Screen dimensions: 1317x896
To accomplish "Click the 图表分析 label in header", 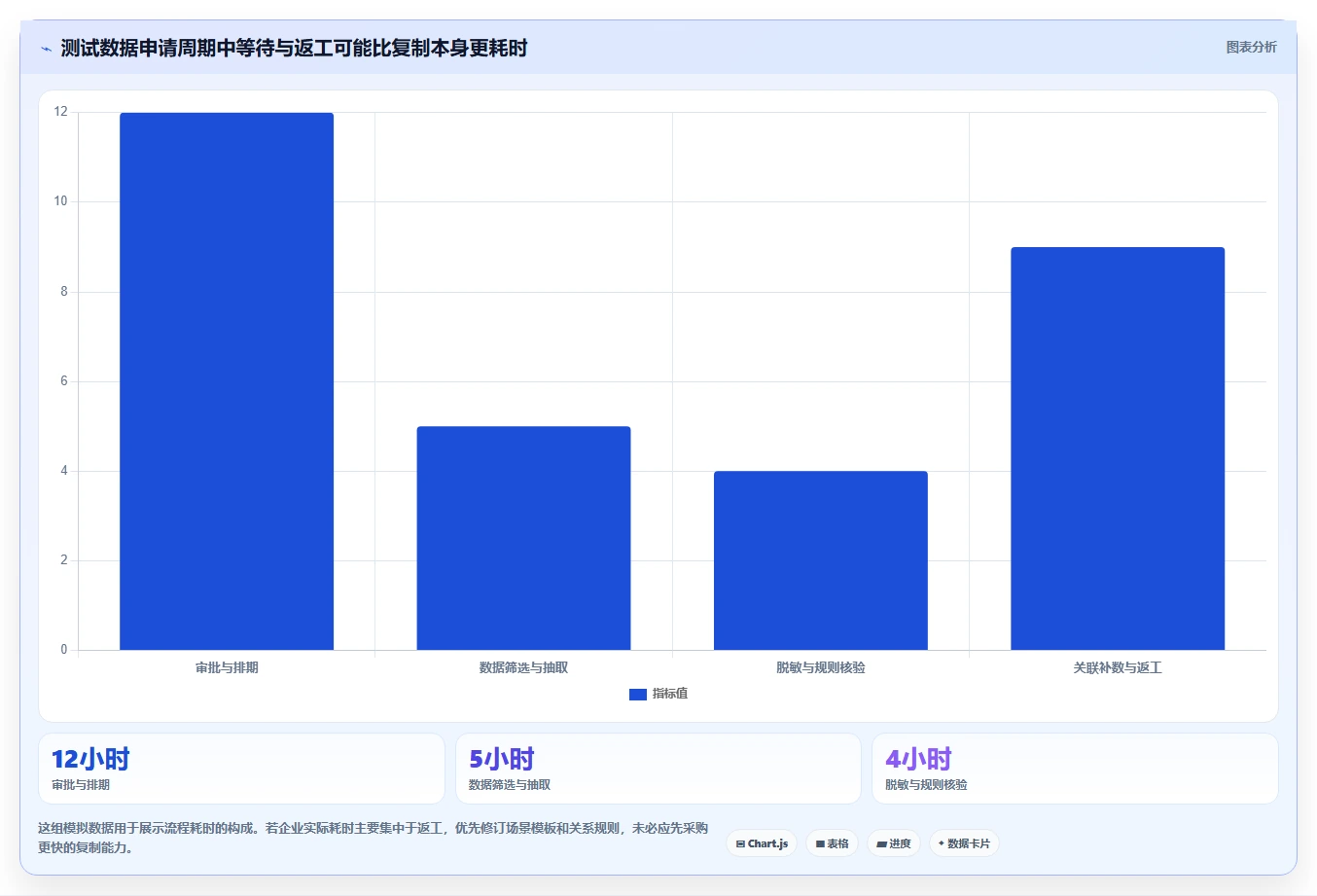I will pyautogui.click(x=1251, y=47).
